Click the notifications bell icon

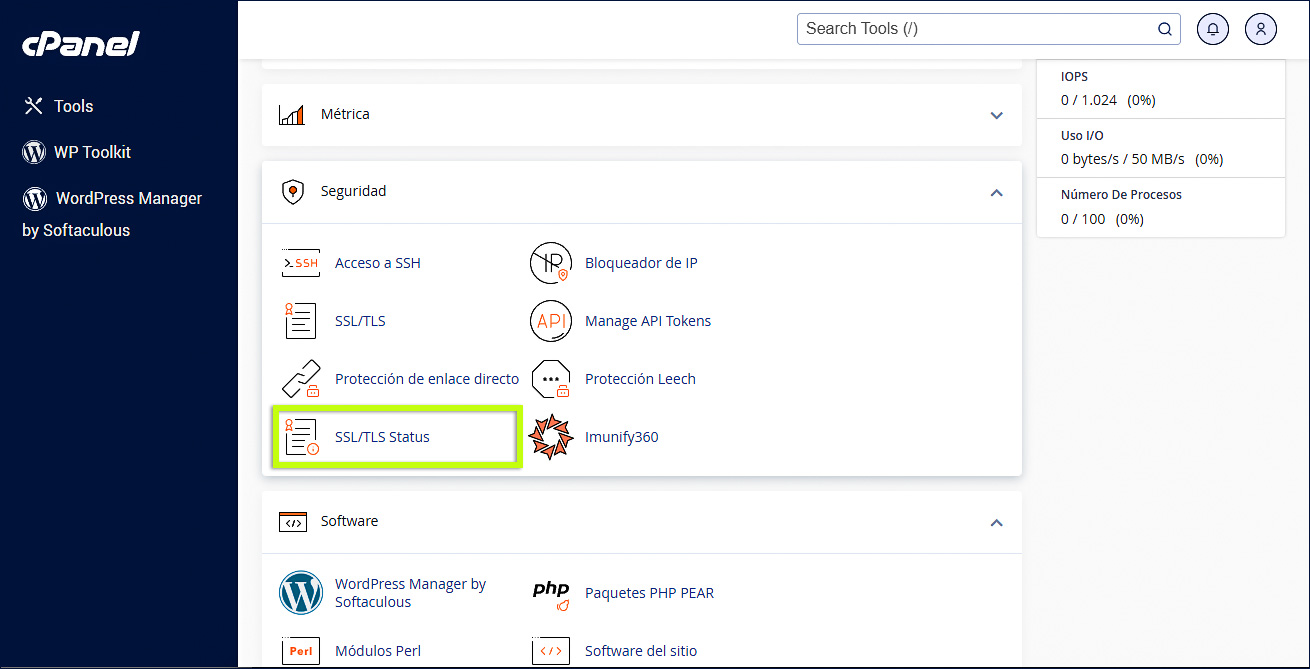(1213, 28)
